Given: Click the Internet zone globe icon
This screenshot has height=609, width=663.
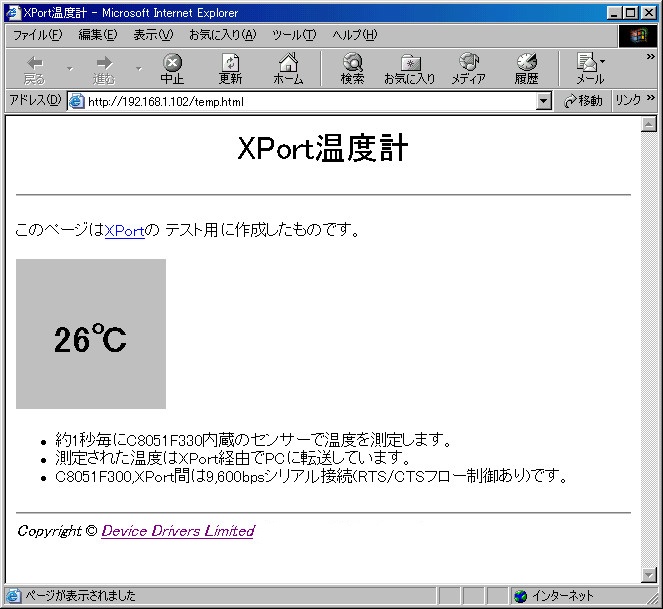Looking at the screenshot, I should 521,596.
